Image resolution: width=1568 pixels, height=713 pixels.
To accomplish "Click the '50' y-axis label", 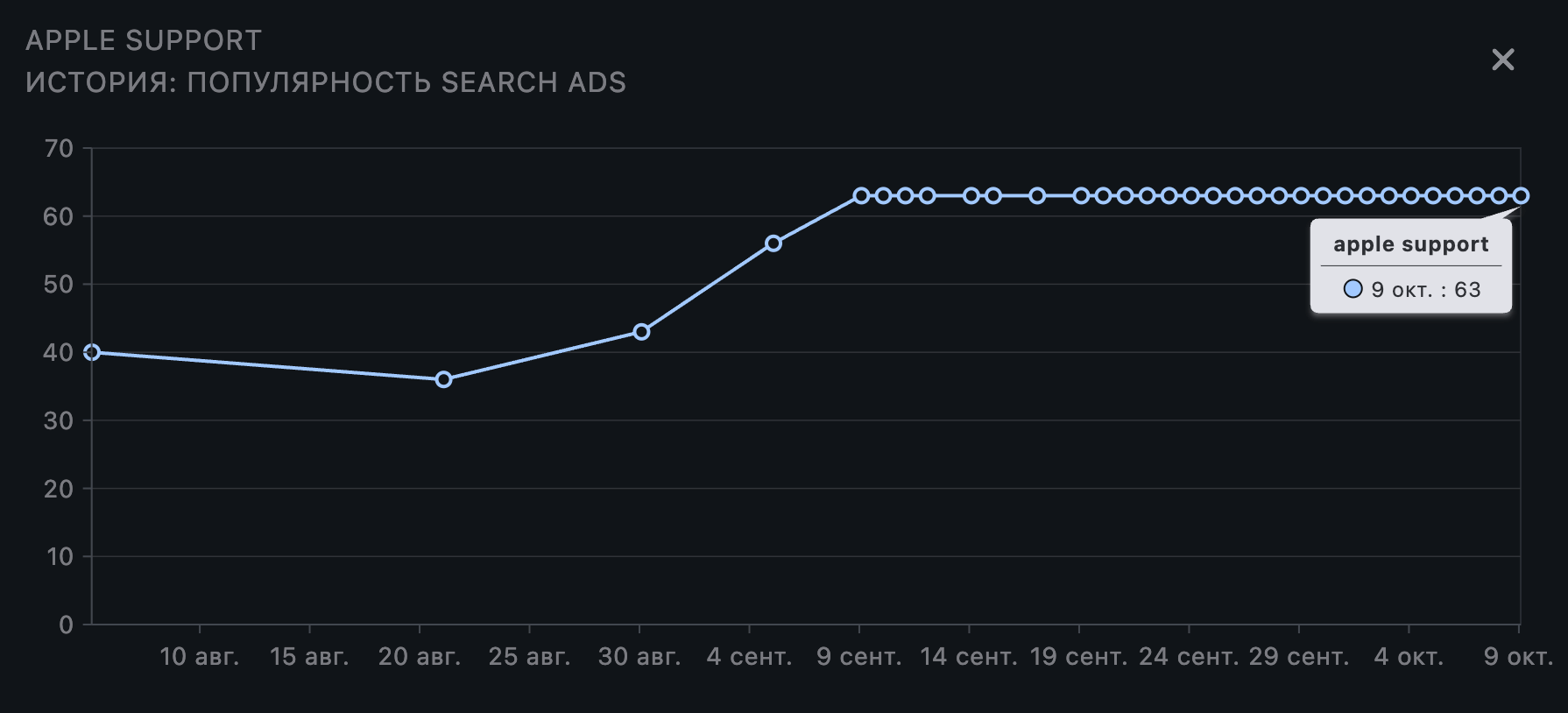I will tap(59, 285).
